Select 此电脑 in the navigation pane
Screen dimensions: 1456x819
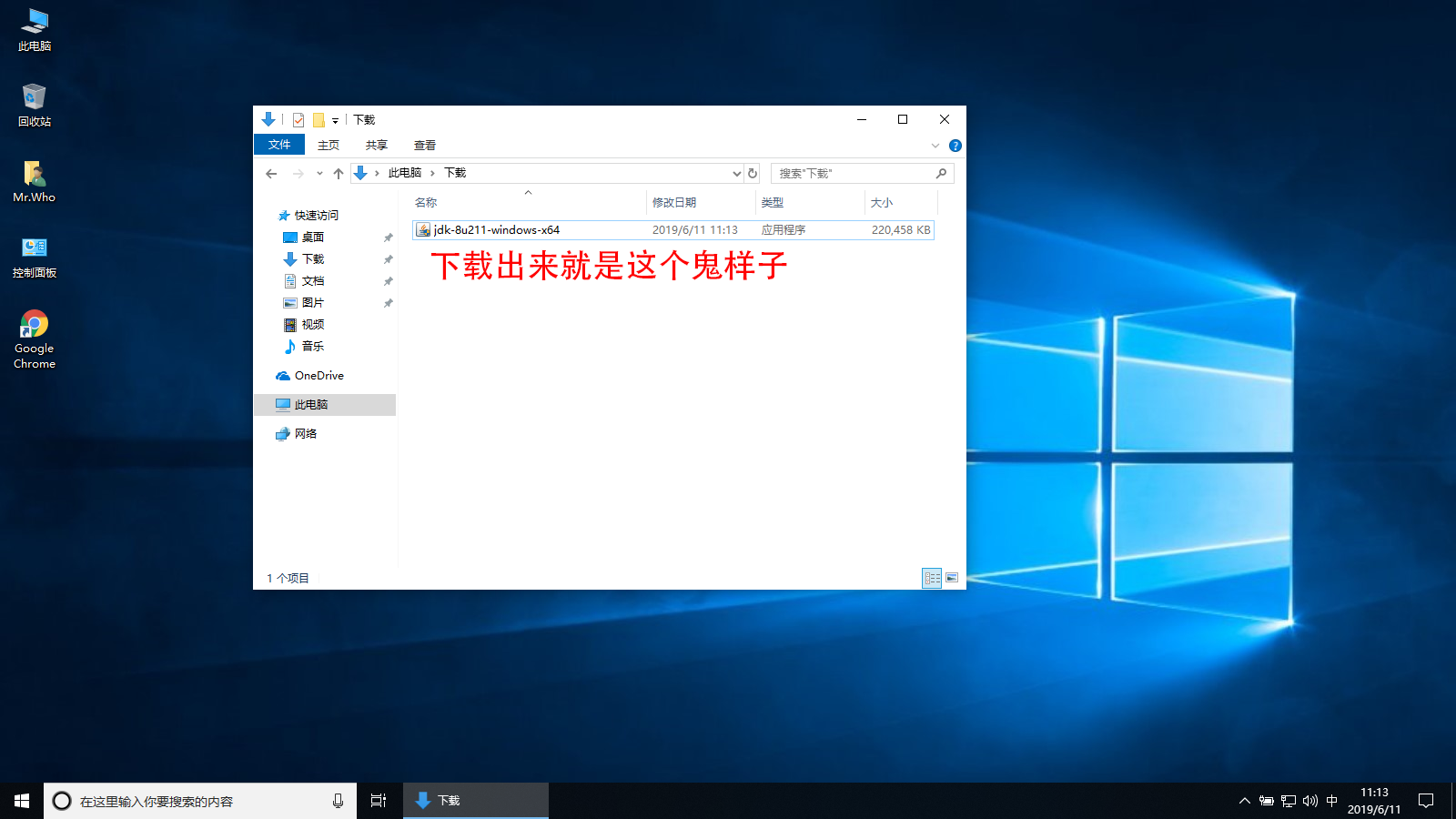tap(326, 405)
